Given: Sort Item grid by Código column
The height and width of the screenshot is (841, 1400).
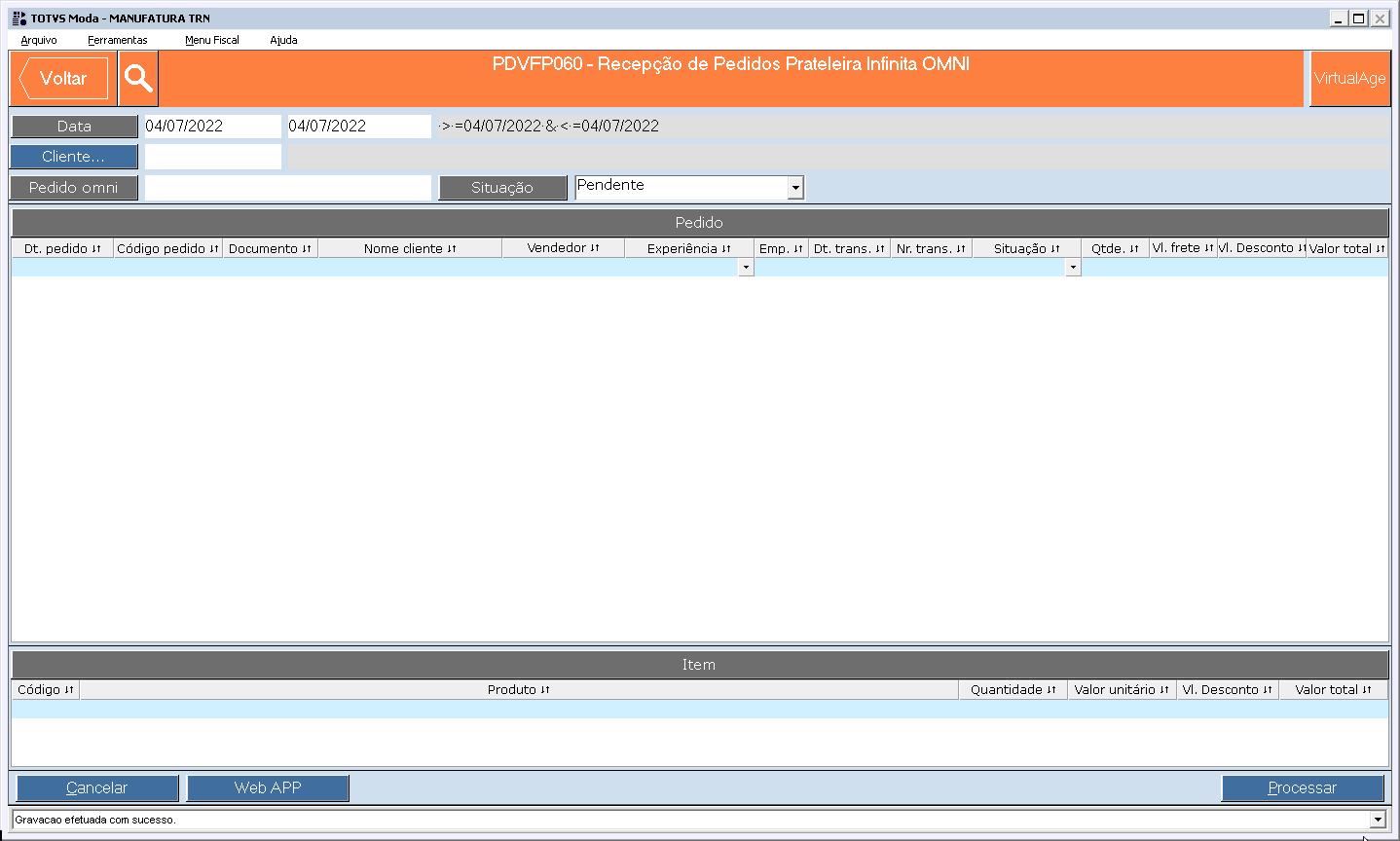Looking at the screenshot, I should [x=46, y=690].
